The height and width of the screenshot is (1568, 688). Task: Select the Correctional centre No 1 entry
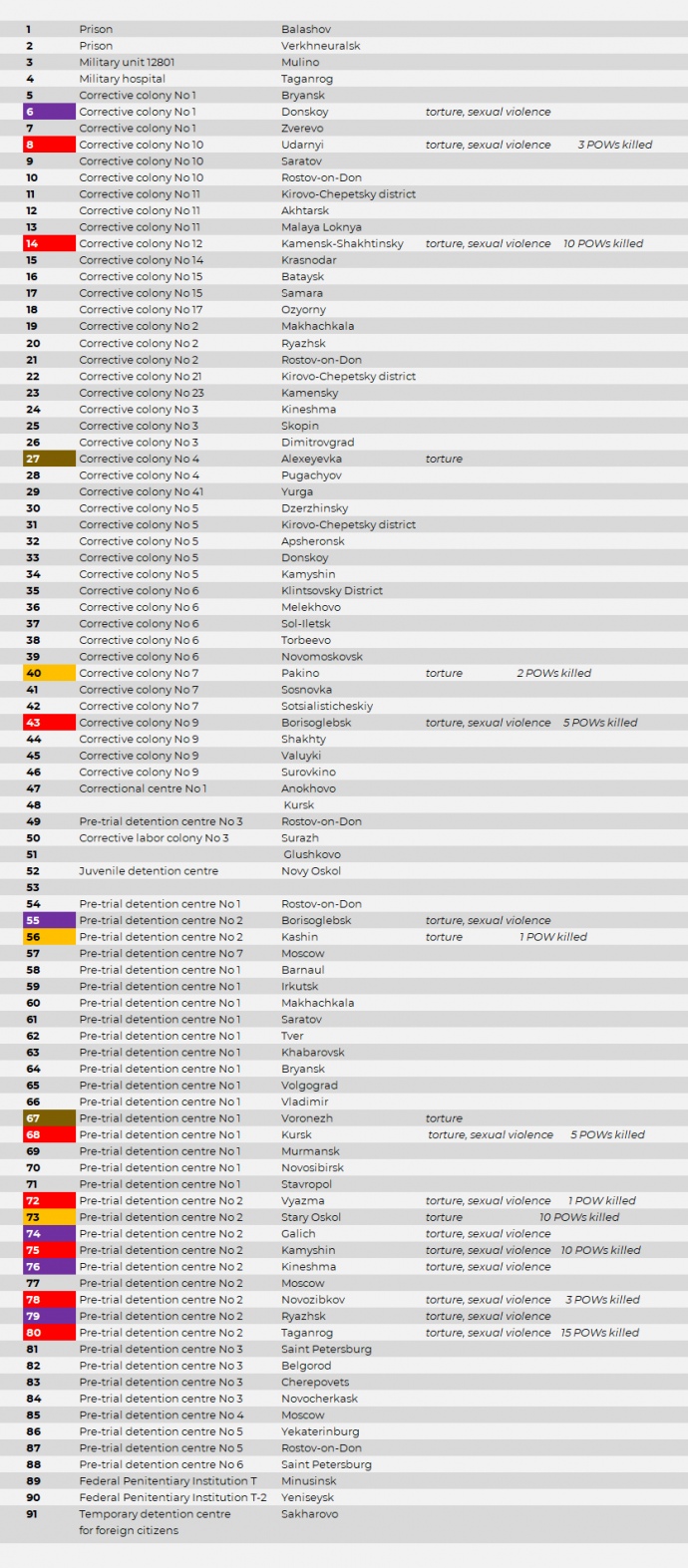[143, 788]
